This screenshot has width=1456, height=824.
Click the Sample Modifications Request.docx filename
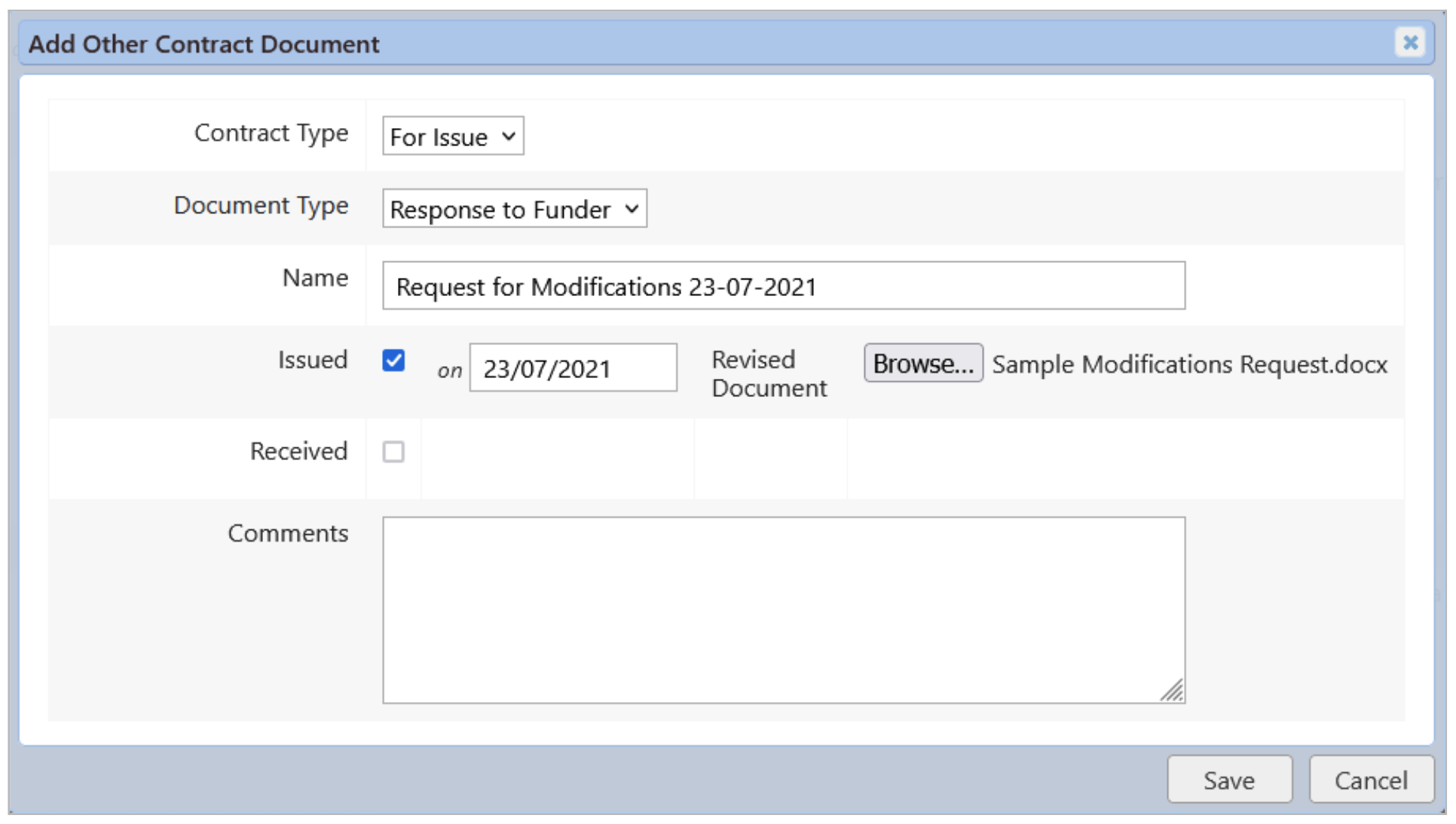click(x=1188, y=365)
